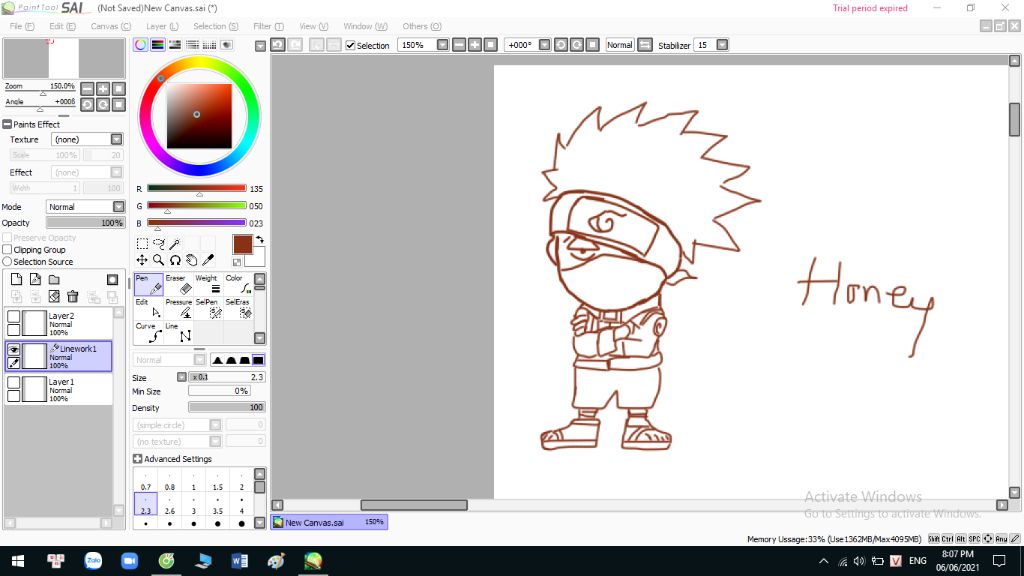
Task: Select the magic wand tool
Action: [175, 244]
